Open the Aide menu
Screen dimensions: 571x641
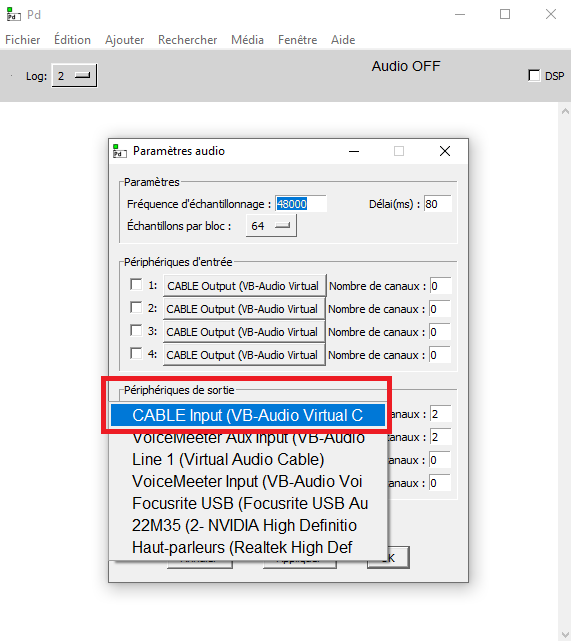coord(343,40)
